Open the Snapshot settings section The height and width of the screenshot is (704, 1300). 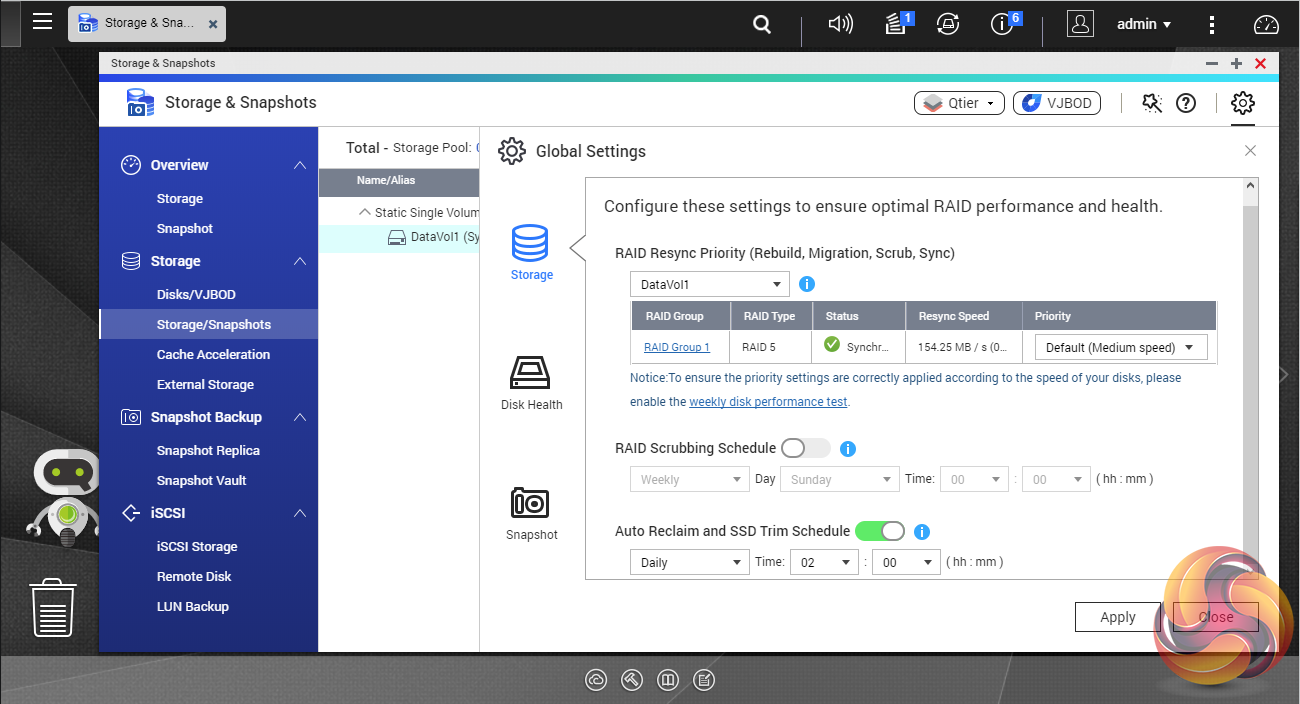pos(531,512)
